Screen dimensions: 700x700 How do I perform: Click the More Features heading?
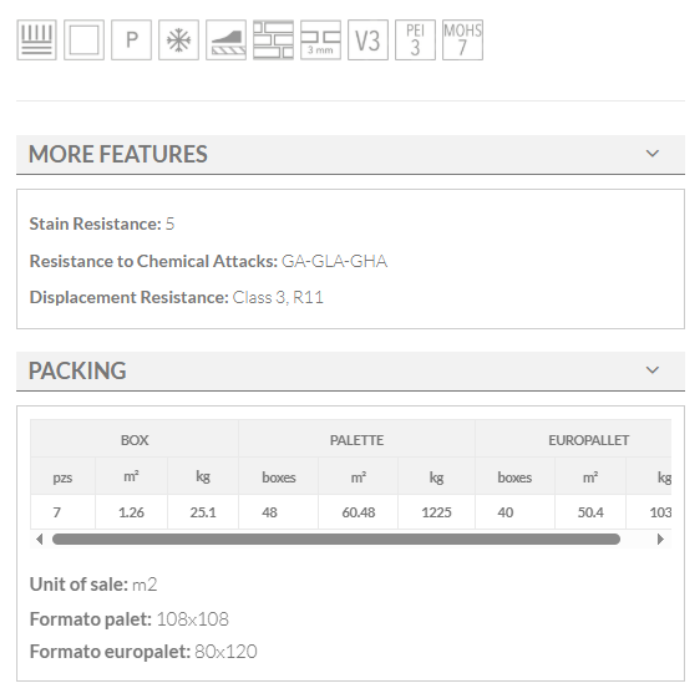(x=118, y=155)
